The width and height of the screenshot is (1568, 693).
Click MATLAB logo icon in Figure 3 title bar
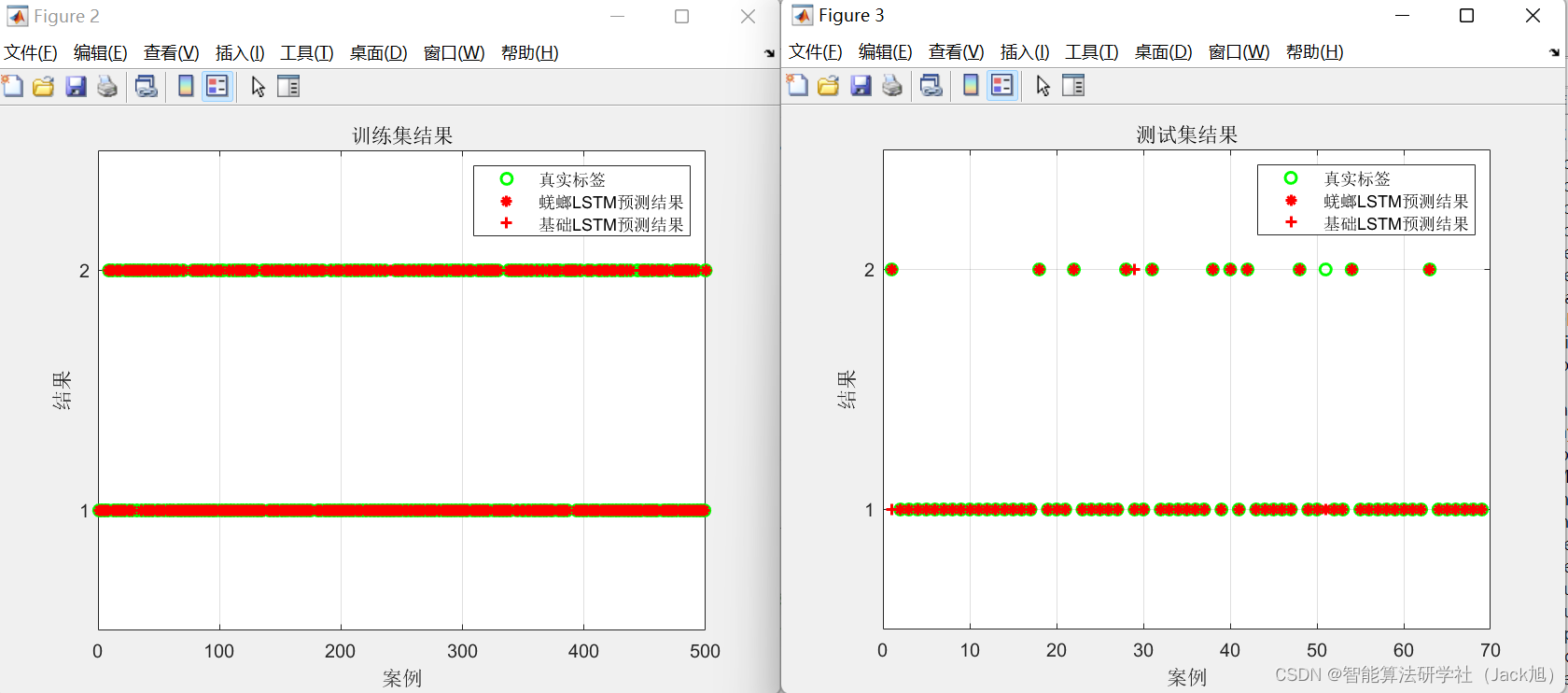(802, 15)
